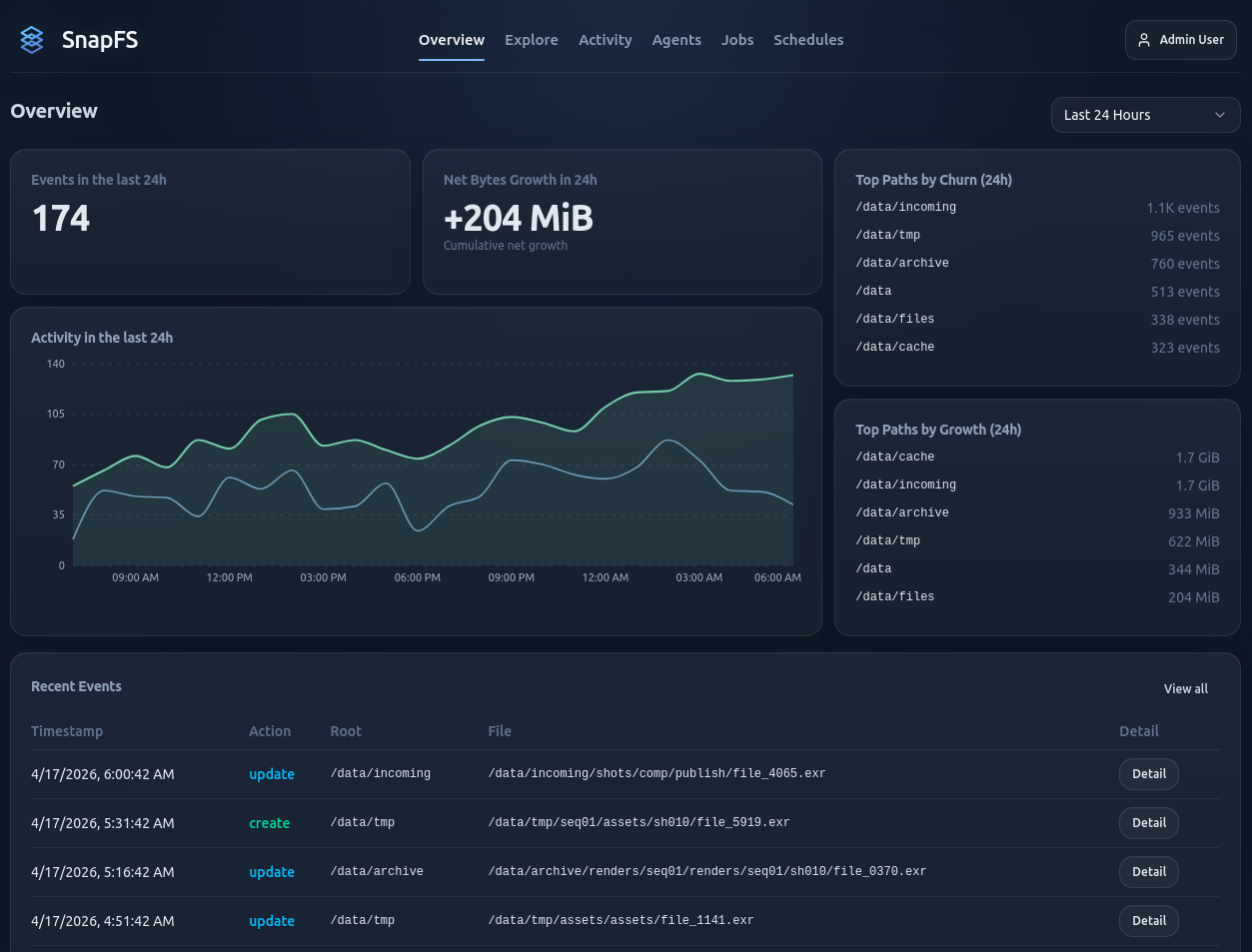
Task: Switch to the Explore tab
Action: pyautogui.click(x=531, y=40)
